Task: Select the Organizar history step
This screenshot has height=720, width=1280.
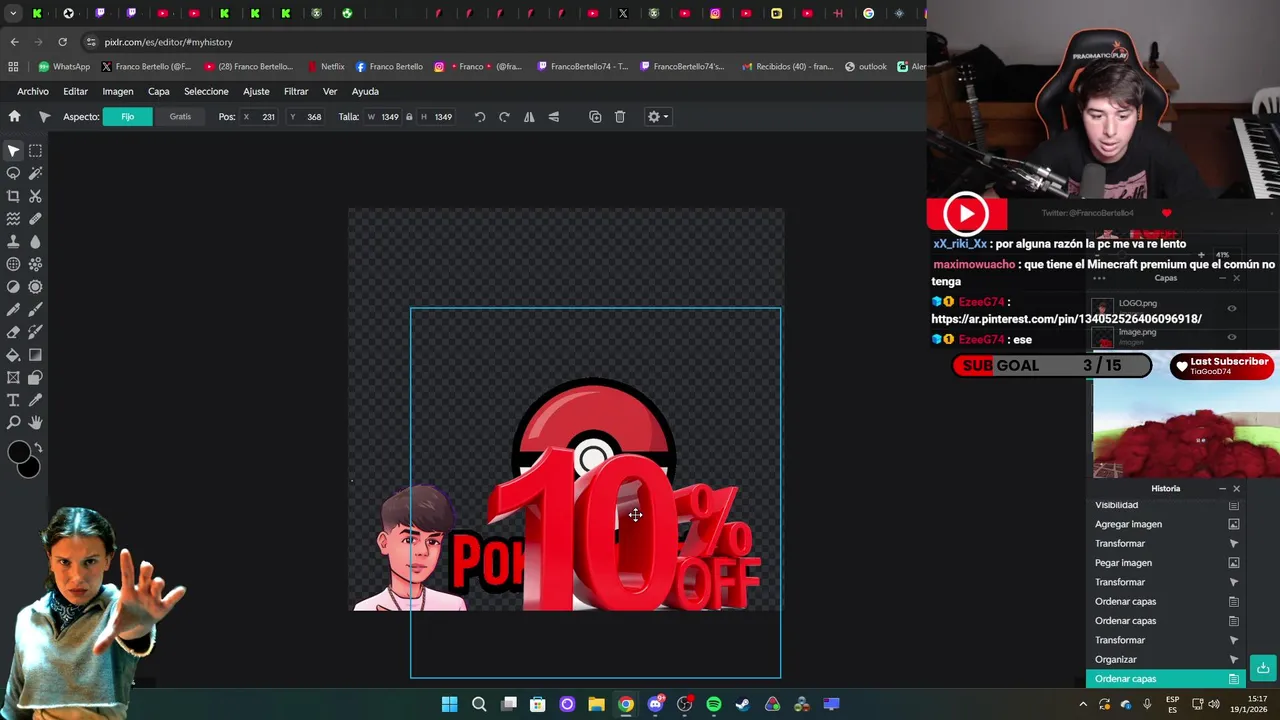Action: pyautogui.click(x=1165, y=660)
